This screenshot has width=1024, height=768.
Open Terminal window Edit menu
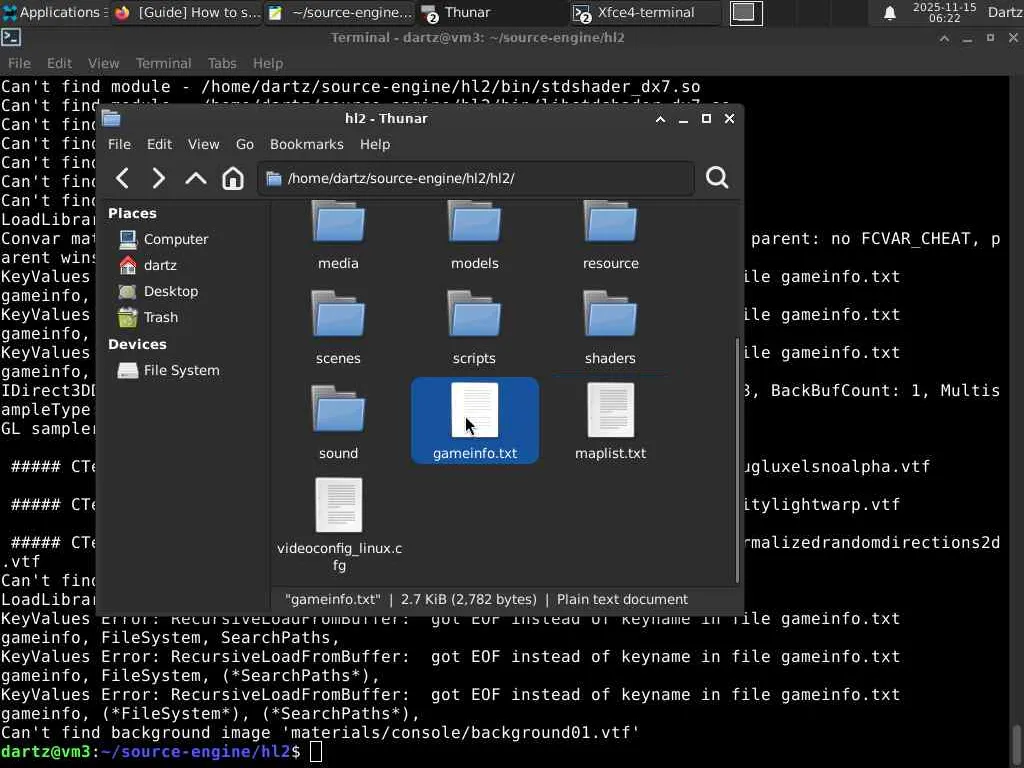[x=59, y=63]
